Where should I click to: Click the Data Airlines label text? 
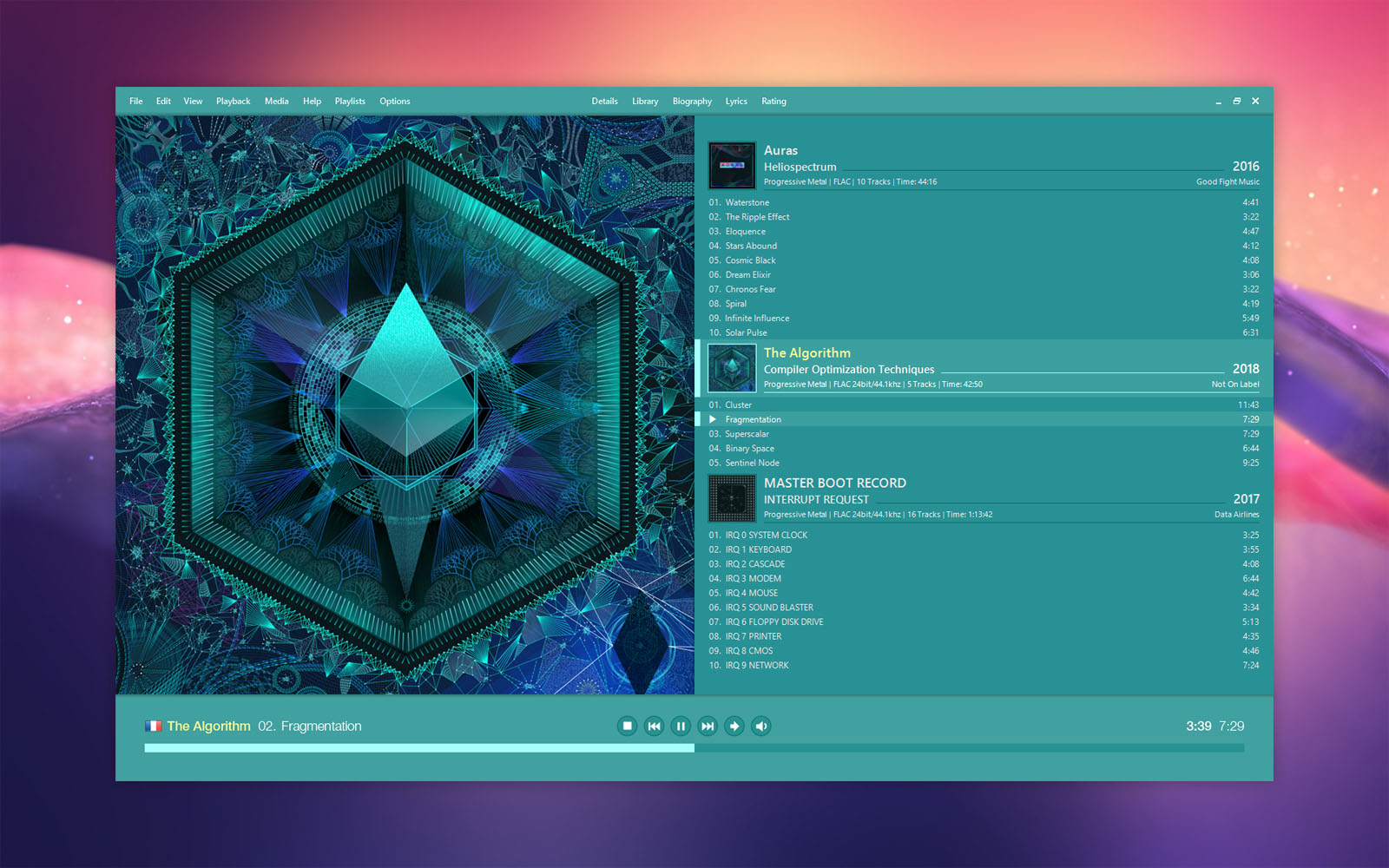click(1236, 514)
